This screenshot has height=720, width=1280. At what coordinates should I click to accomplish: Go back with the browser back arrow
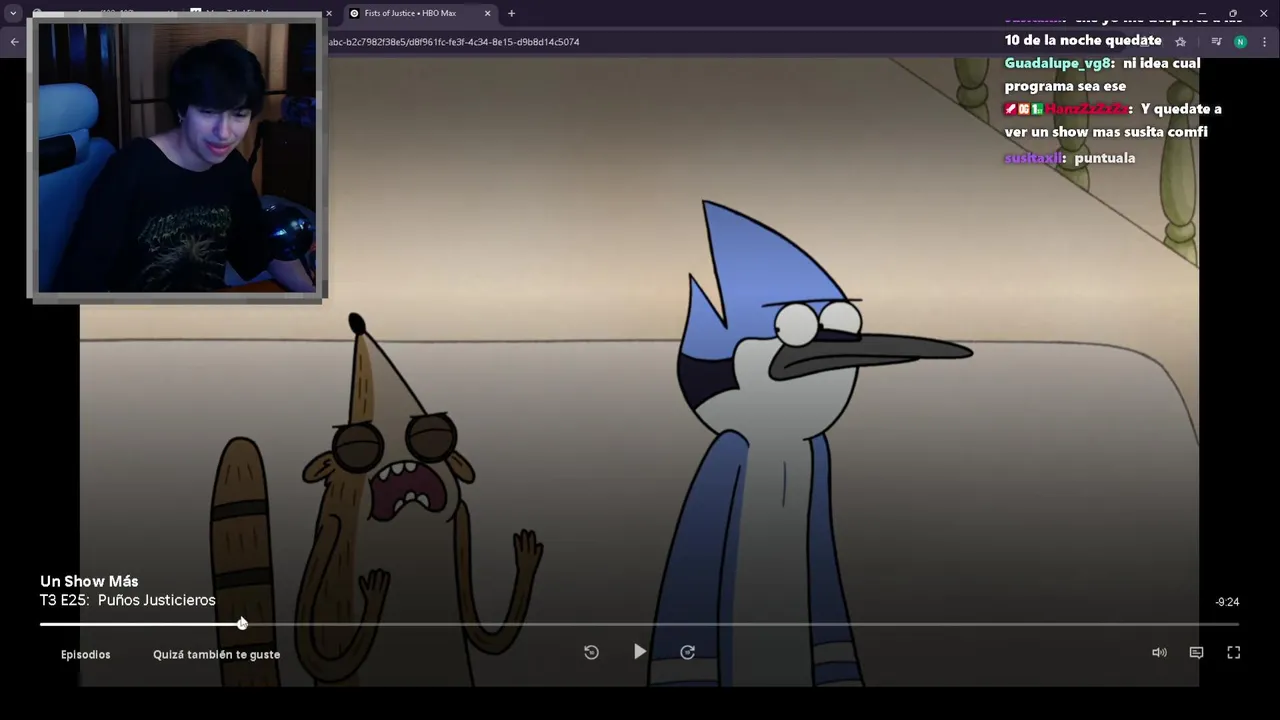[x=14, y=42]
